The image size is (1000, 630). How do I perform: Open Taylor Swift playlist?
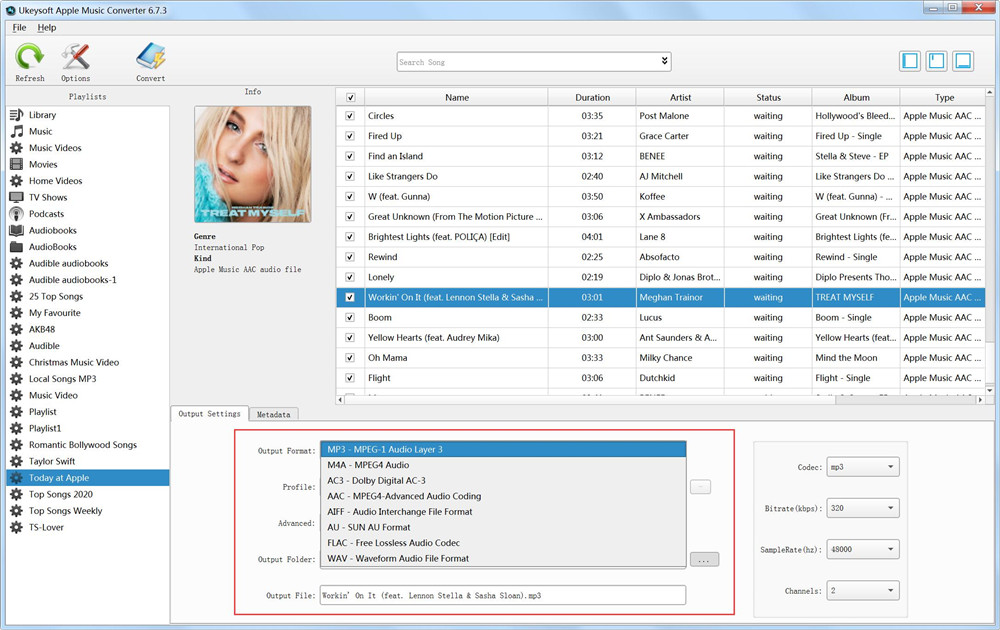click(87, 462)
